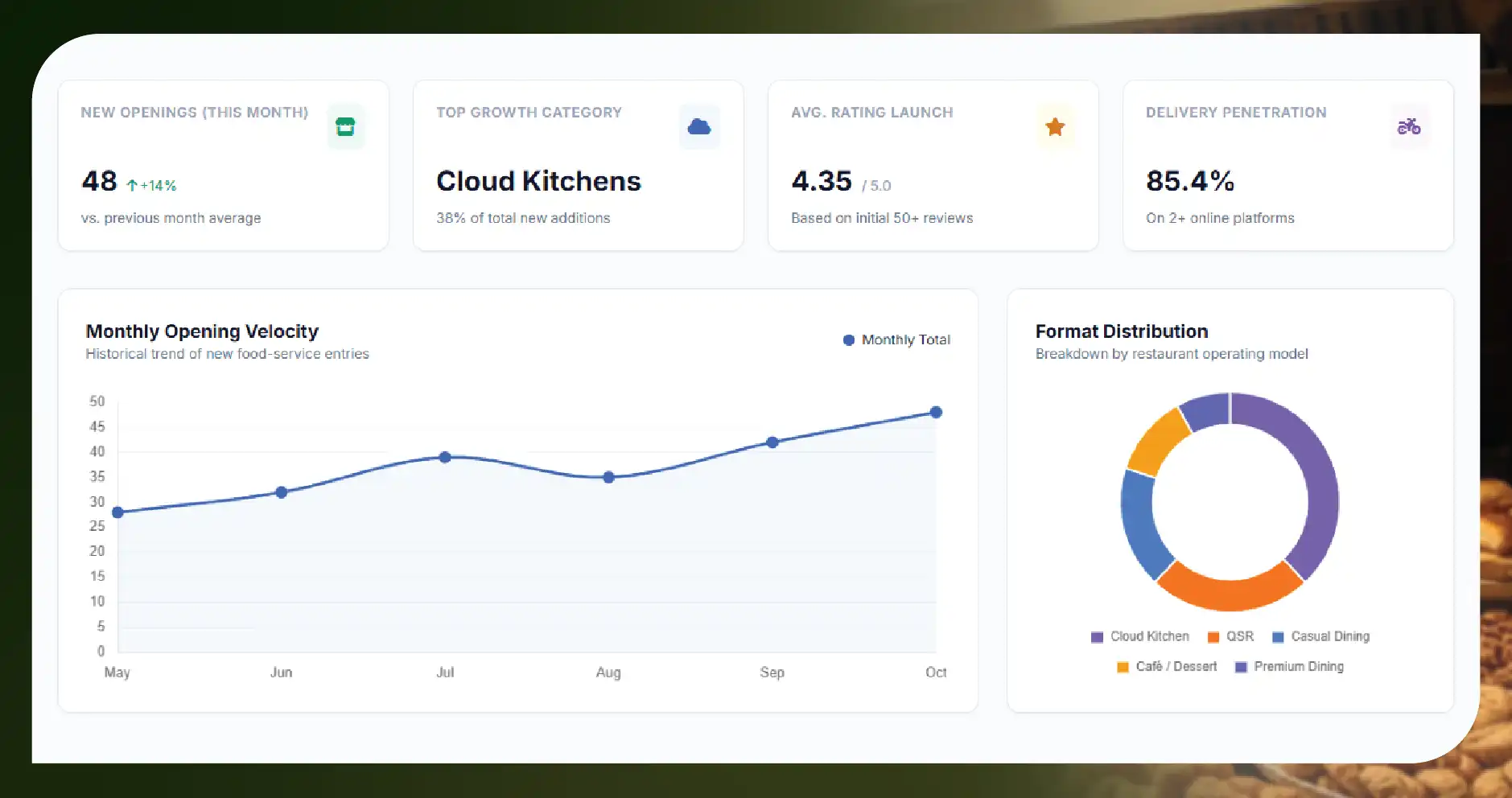Screen dimensions: 1512x798
Task: Select the Oct data point on the line chart
Action: click(936, 412)
